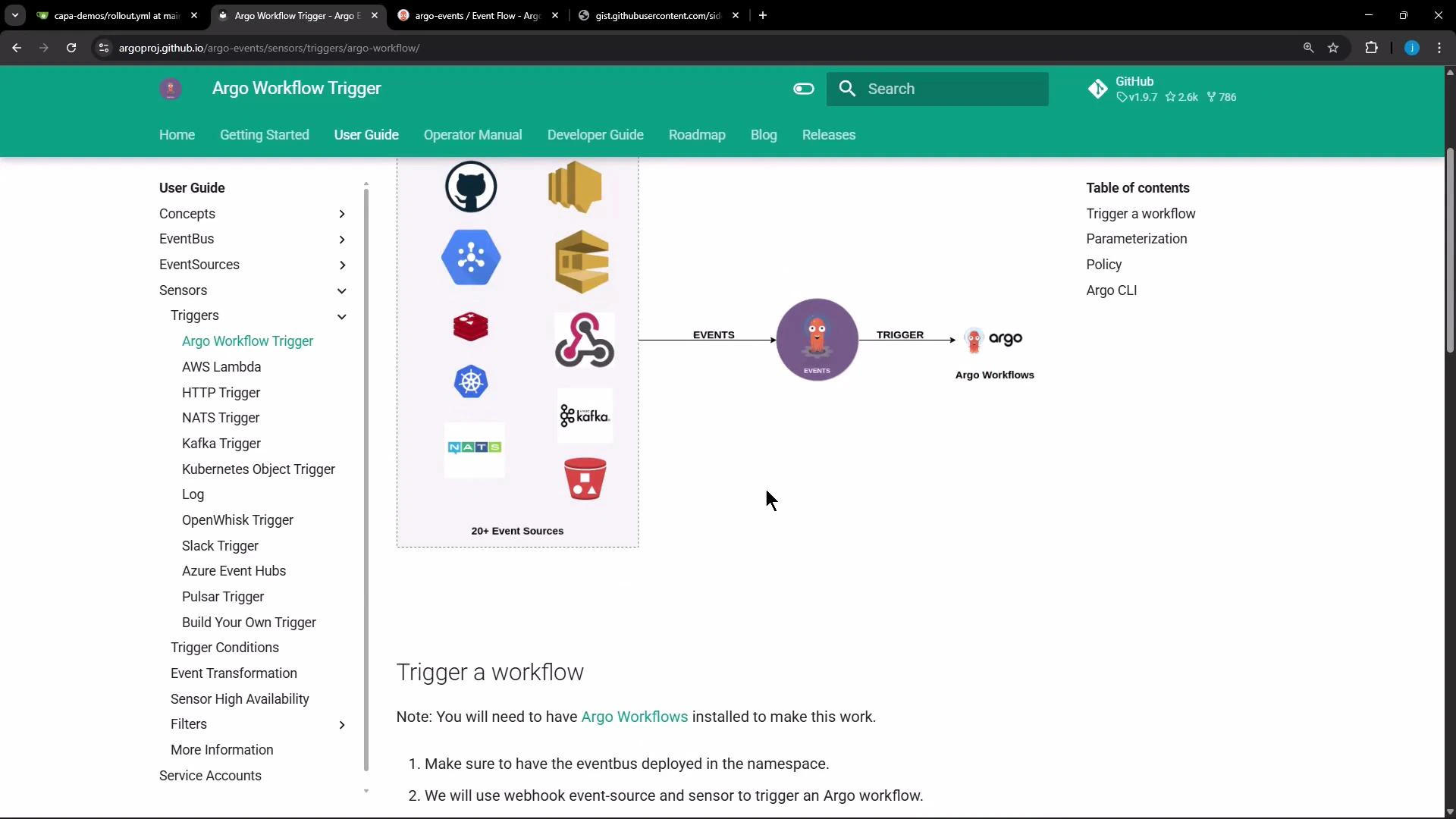Screen dimensions: 1456x819
Task: Toggle the dark/light color scheme switch
Action: coord(804,89)
